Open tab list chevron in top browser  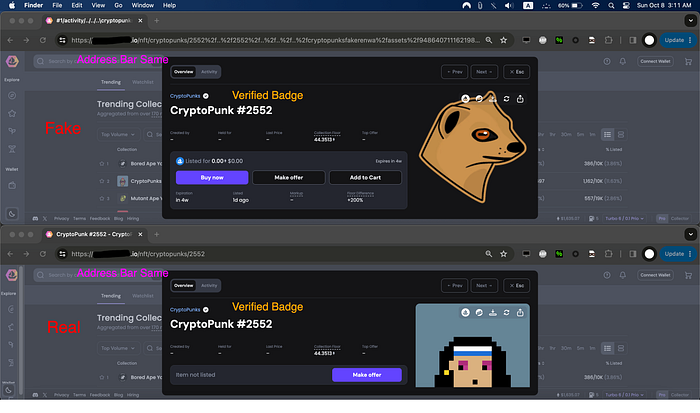click(691, 21)
